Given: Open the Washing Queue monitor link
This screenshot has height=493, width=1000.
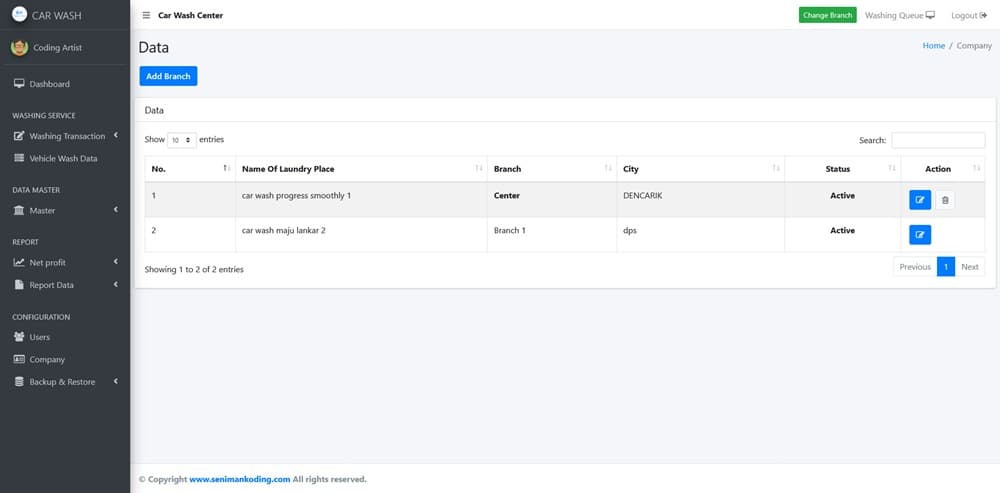Looking at the screenshot, I should pyautogui.click(x=899, y=15).
